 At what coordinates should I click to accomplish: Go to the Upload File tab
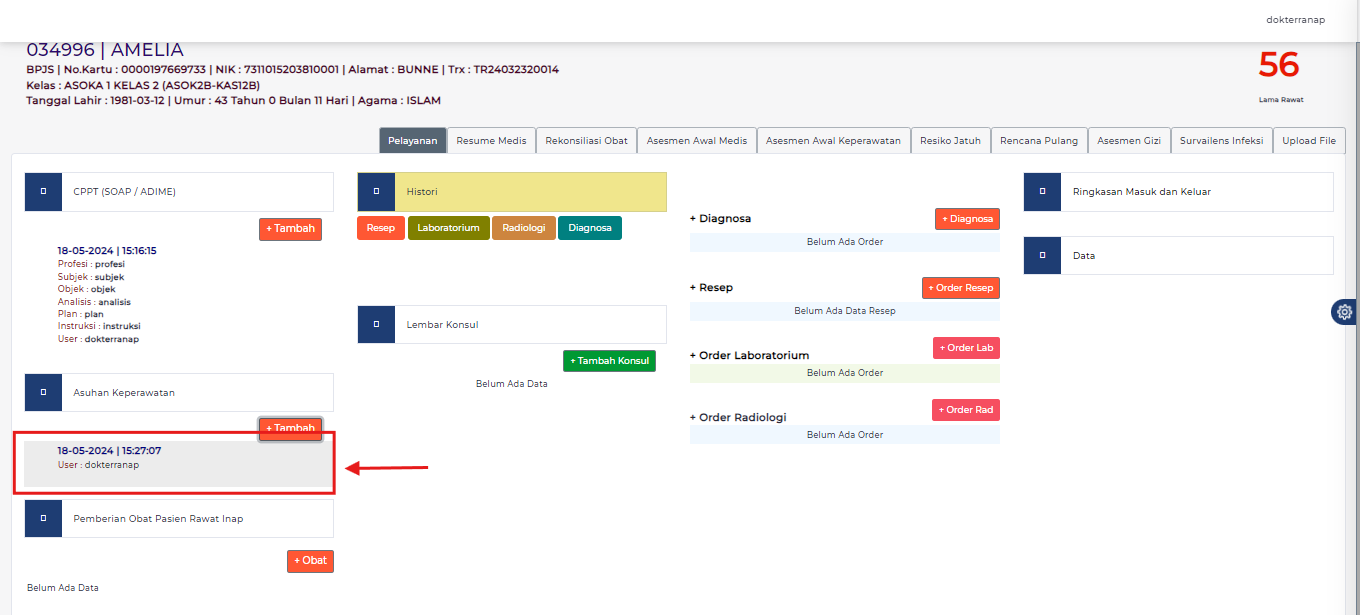pyautogui.click(x=1308, y=141)
